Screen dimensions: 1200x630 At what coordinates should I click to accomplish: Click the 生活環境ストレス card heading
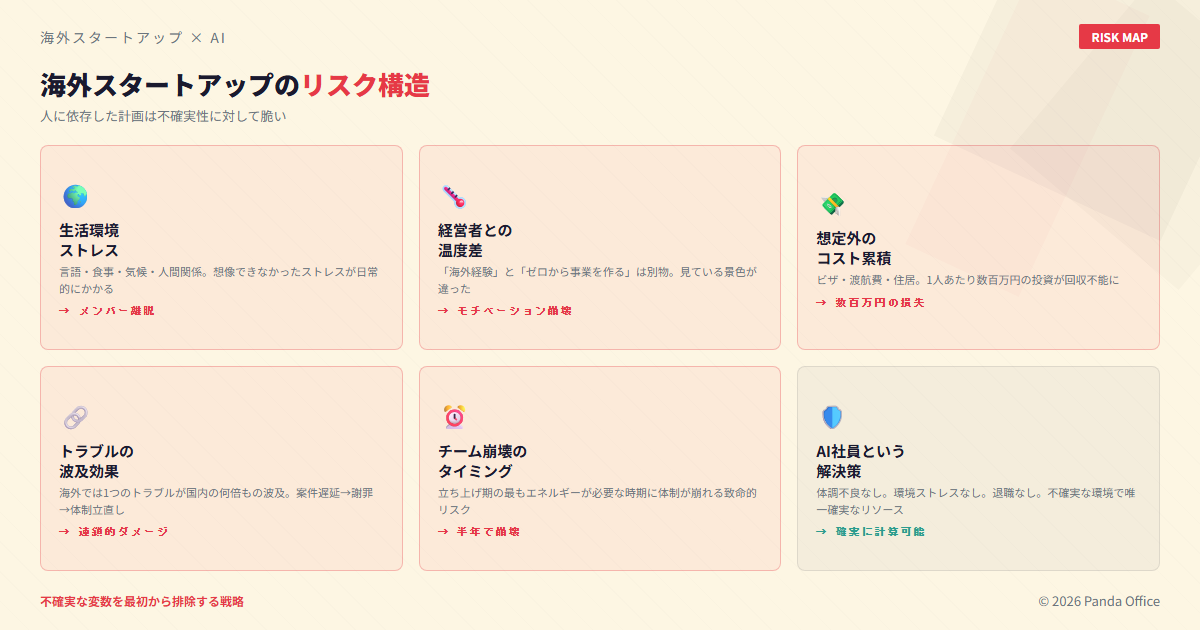click(x=89, y=240)
